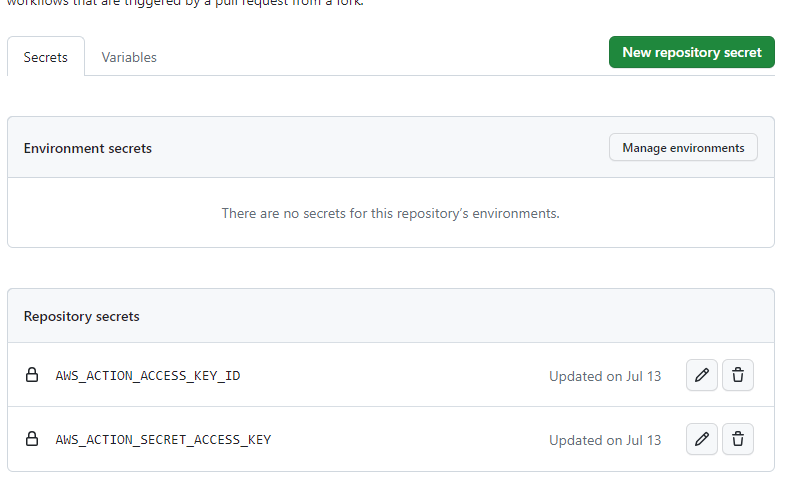Click the no secrets for environments message
The height and width of the screenshot is (491, 797).
point(390,213)
